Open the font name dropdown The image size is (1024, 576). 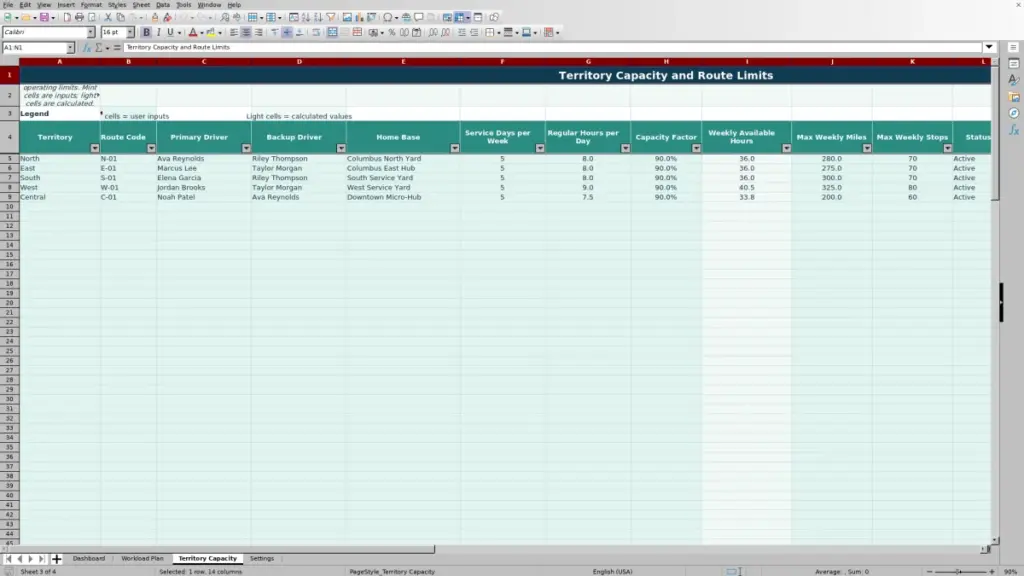tap(91, 32)
